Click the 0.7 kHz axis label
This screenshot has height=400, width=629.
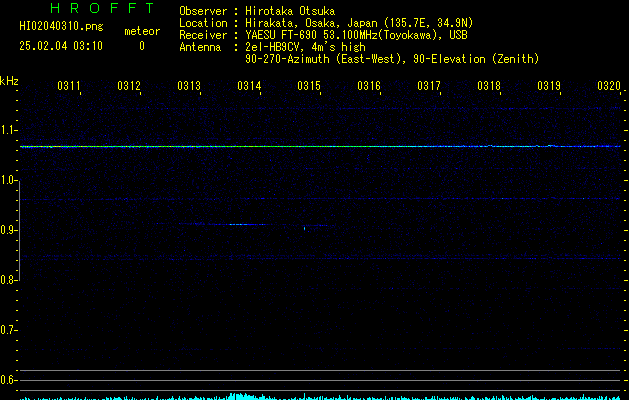[8, 330]
